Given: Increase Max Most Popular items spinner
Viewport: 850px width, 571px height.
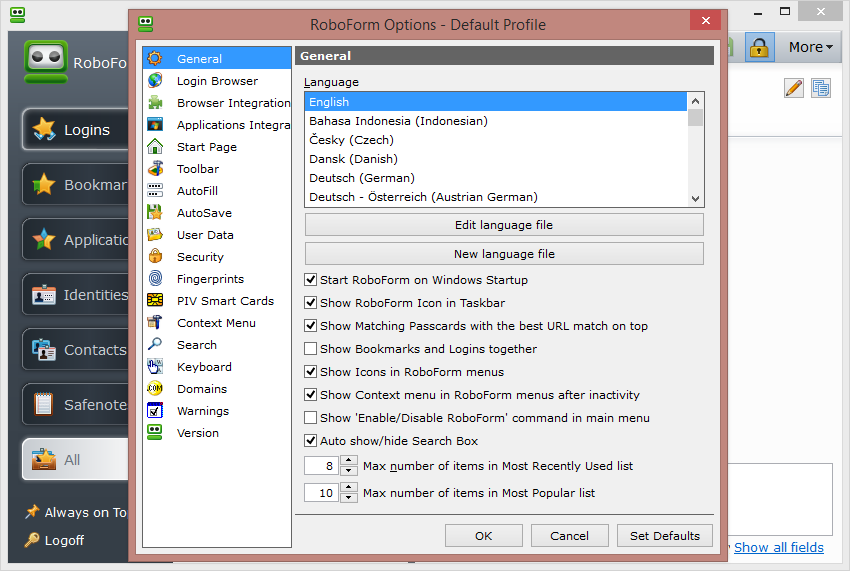Looking at the screenshot, I should pyautogui.click(x=349, y=487).
